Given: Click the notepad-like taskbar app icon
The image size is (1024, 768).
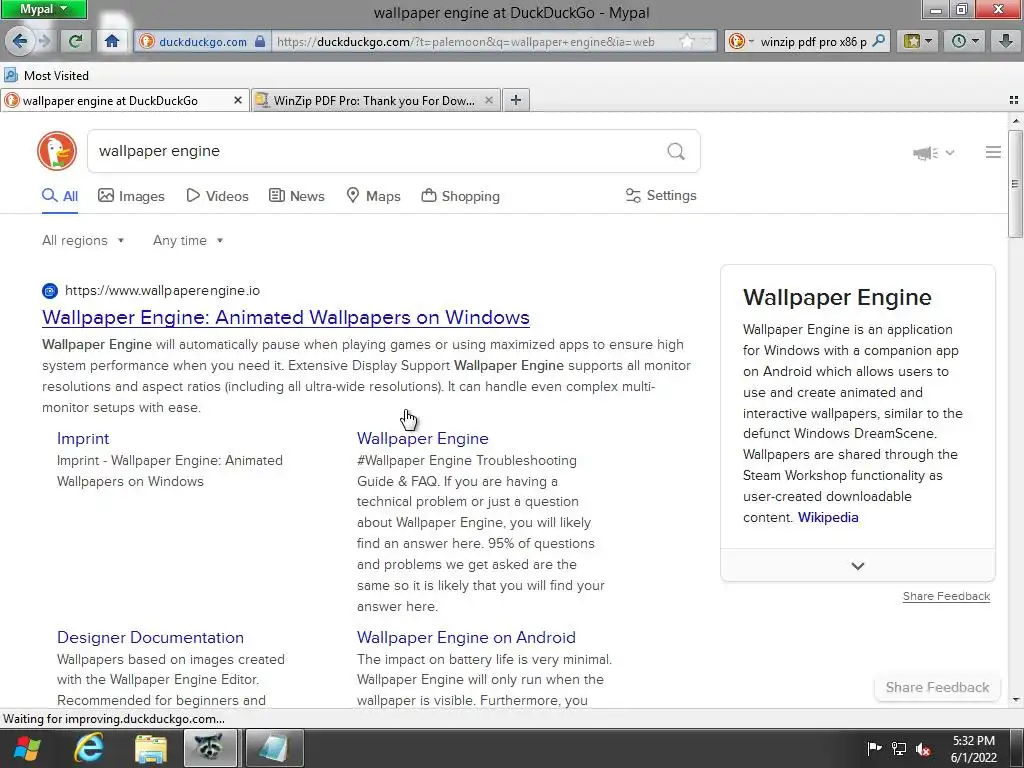Looking at the screenshot, I should (x=275, y=748).
